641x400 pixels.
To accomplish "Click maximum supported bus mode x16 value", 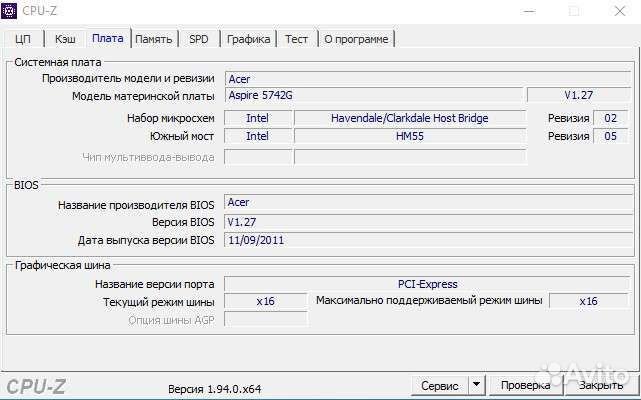I will [x=589, y=301].
